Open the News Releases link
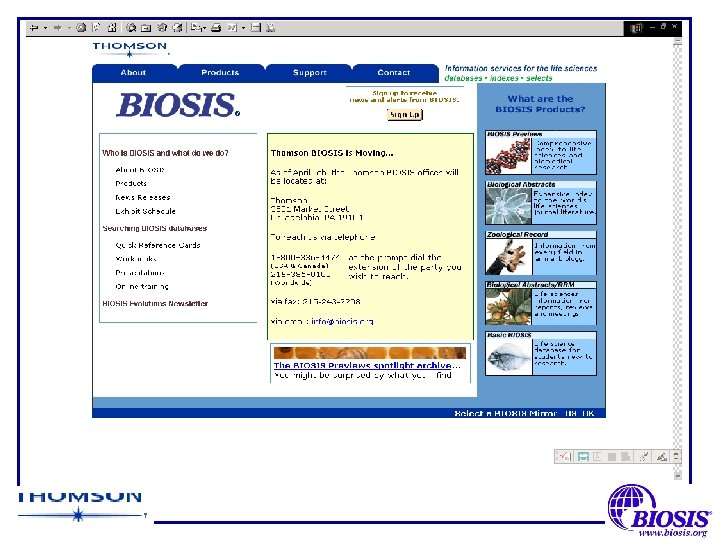 coord(143,197)
